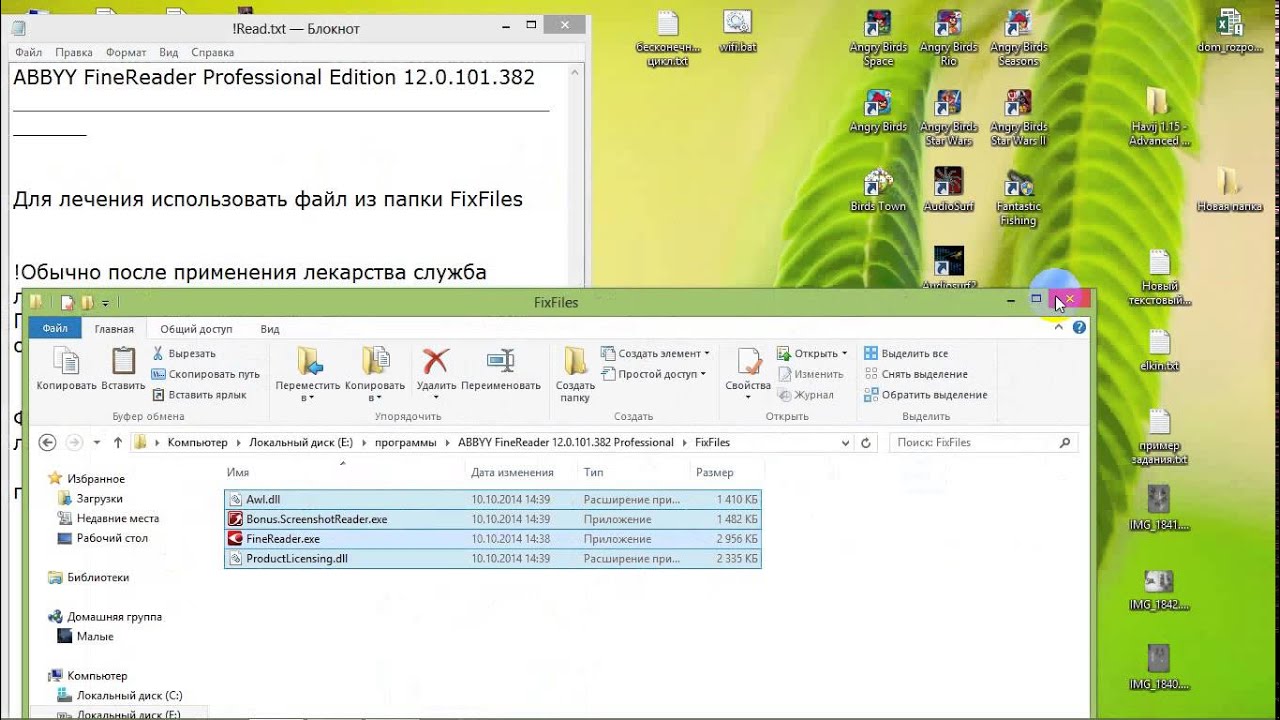Open the Open (Открыть) dropdown arrow

pyautogui.click(x=844, y=354)
